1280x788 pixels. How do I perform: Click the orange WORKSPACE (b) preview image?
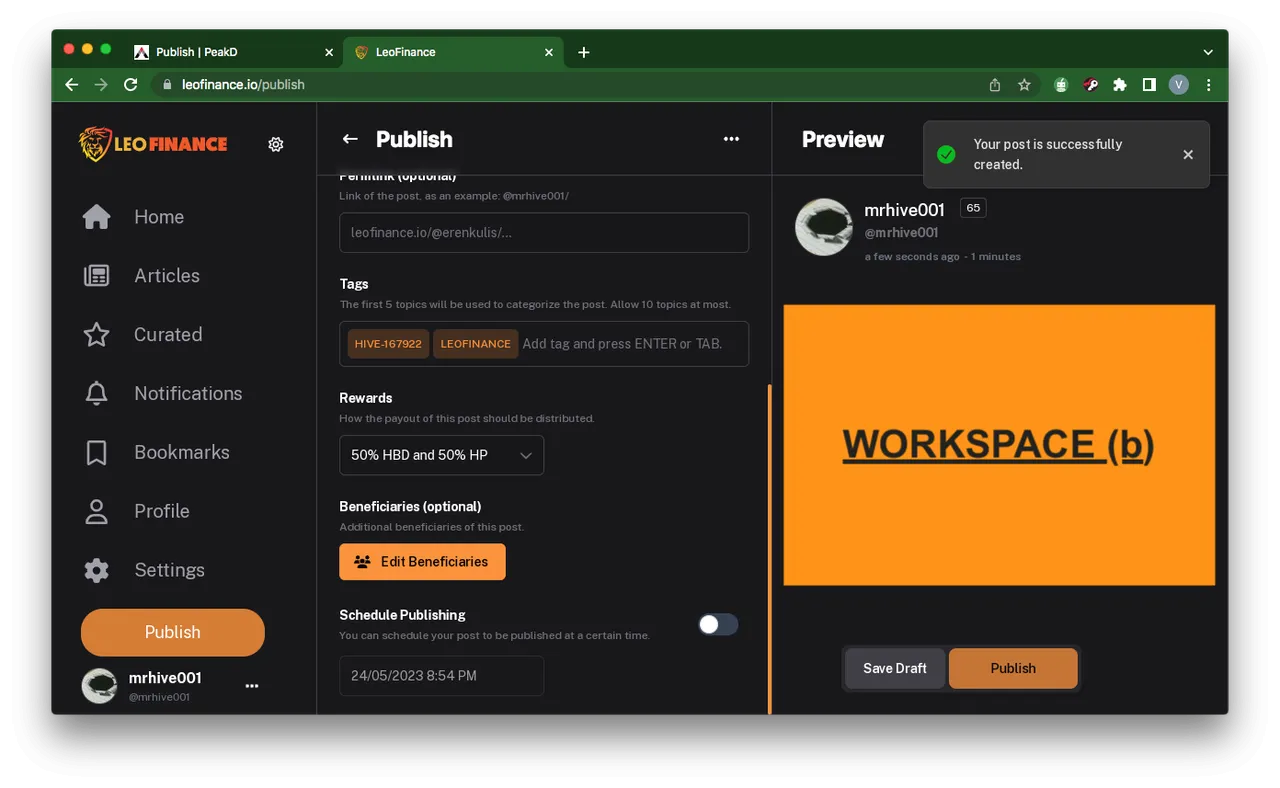click(999, 445)
